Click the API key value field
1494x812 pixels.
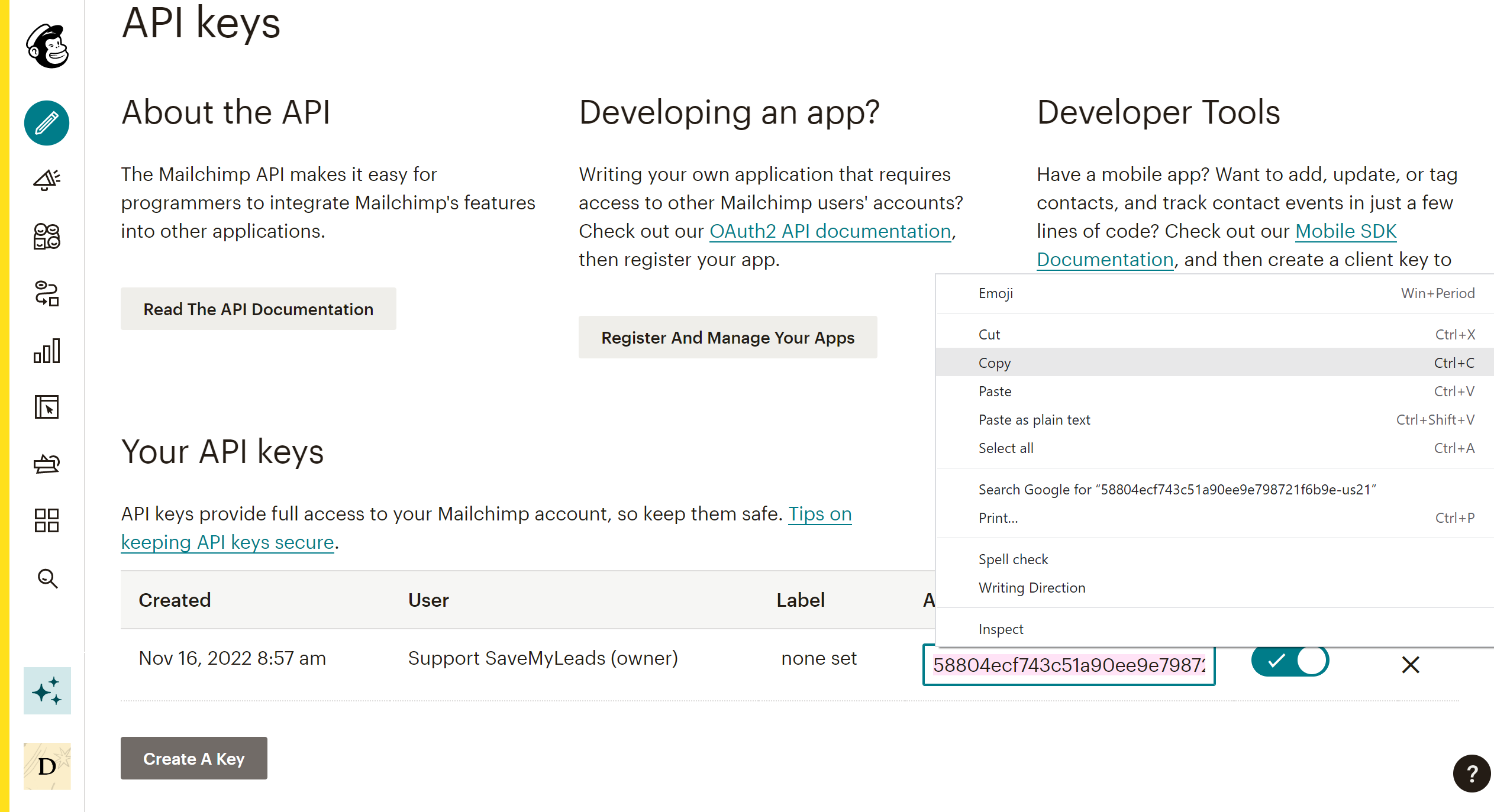1069,665
